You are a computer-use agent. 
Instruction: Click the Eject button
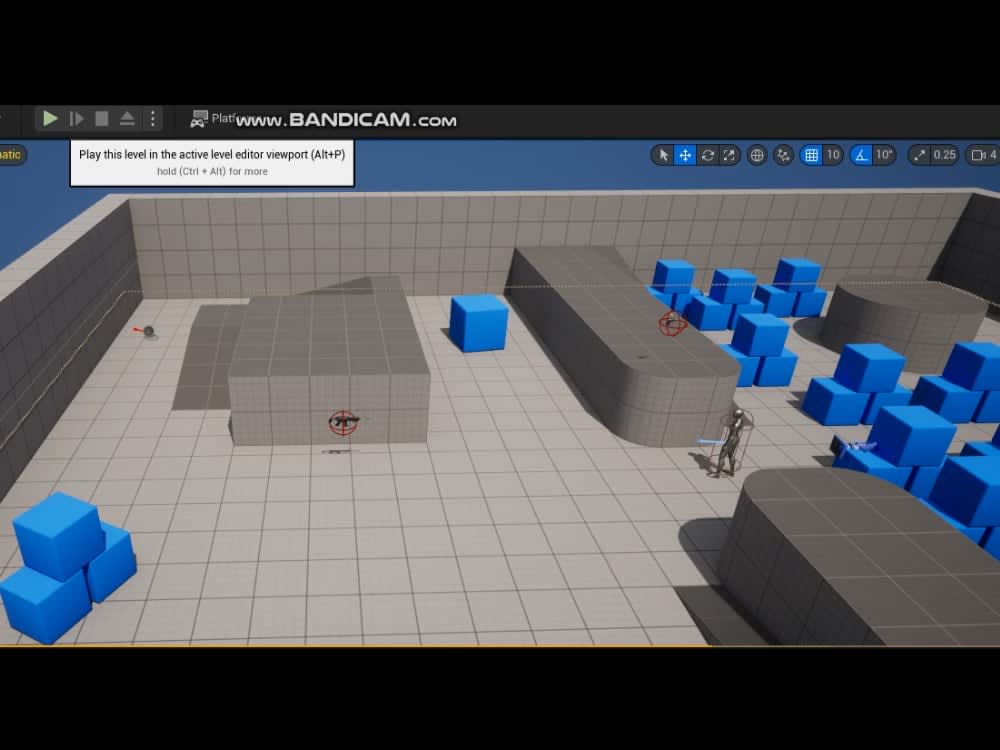pyautogui.click(x=126, y=118)
